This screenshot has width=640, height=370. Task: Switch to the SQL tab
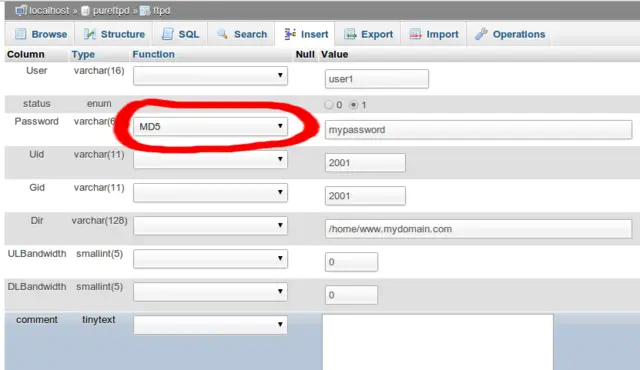[x=180, y=34]
